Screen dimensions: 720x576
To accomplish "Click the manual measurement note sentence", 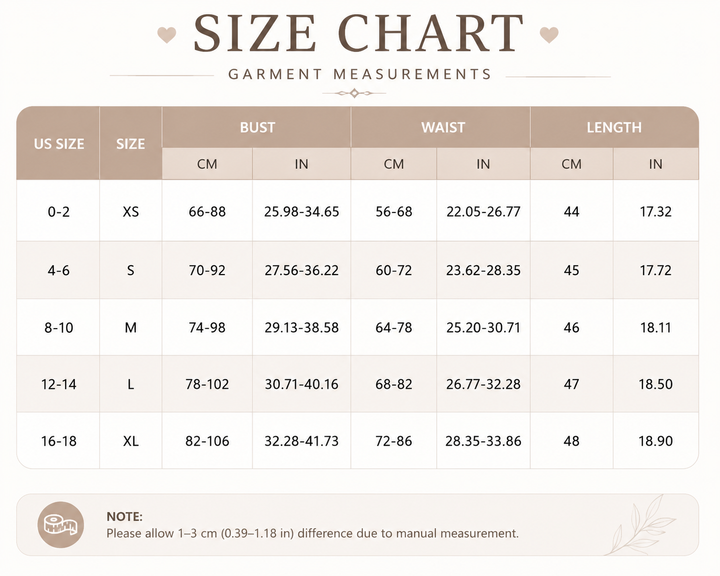I will click(x=312, y=534).
